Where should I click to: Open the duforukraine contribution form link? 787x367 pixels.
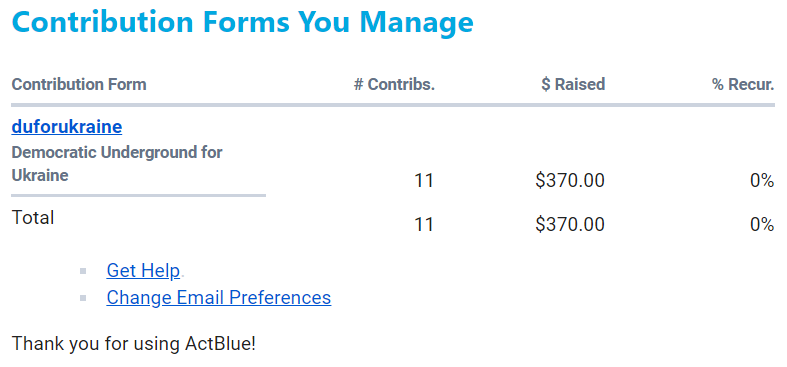pyautogui.click(x=67, y=127)
